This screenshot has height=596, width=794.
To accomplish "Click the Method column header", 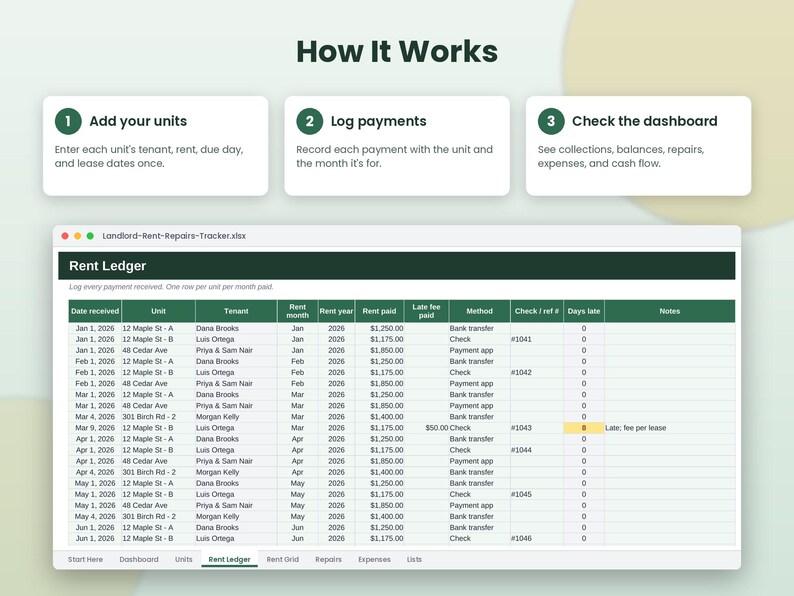I will click(x=479, y=311).
